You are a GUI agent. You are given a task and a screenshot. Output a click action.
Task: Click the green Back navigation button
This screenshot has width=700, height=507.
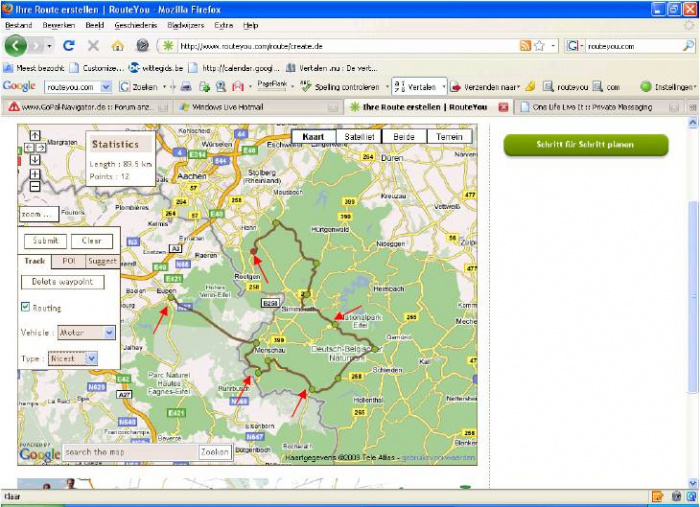16,46
